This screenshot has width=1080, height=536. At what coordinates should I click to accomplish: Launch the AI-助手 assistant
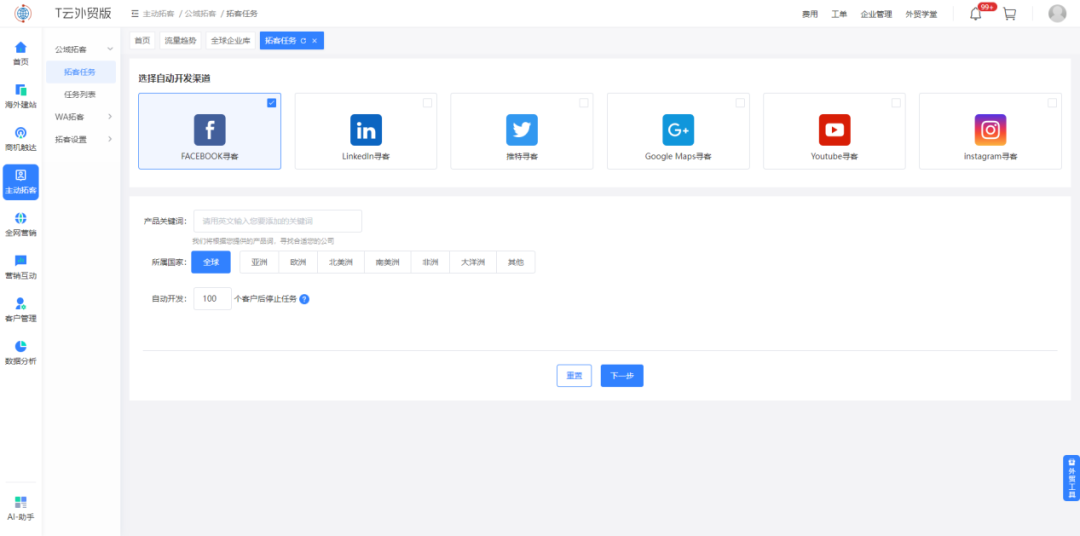tap(21, 508)
